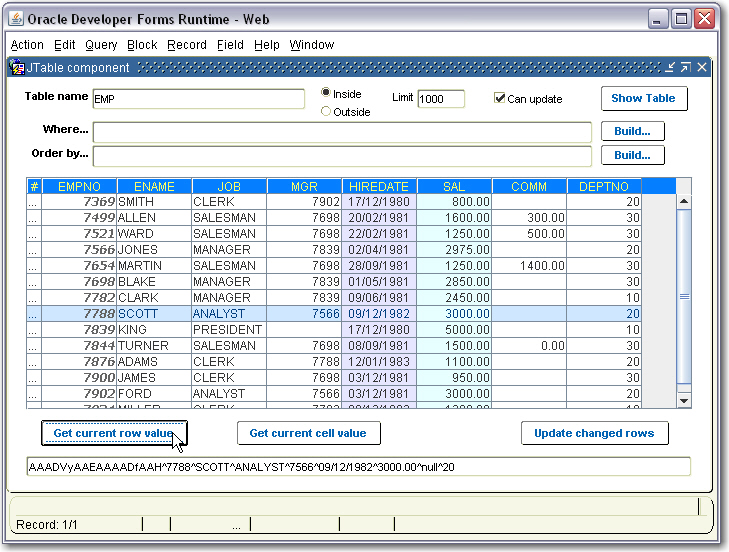Click the JTable component window icon
The height and width of the screenshot is (552, 729).
pos(17,67)
